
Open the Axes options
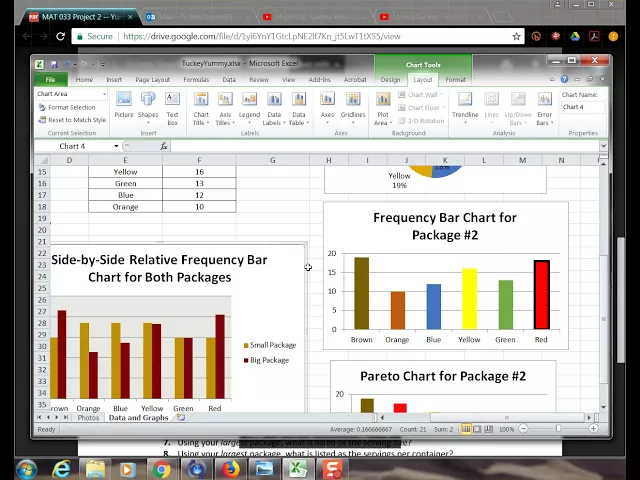click(x=327, y=107)
